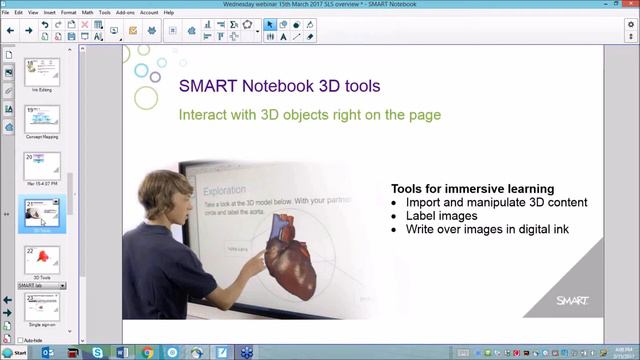Select page 19 Concept Mapping thumbnail
Screen dimensions: 640x360
[x=42, y=119]
